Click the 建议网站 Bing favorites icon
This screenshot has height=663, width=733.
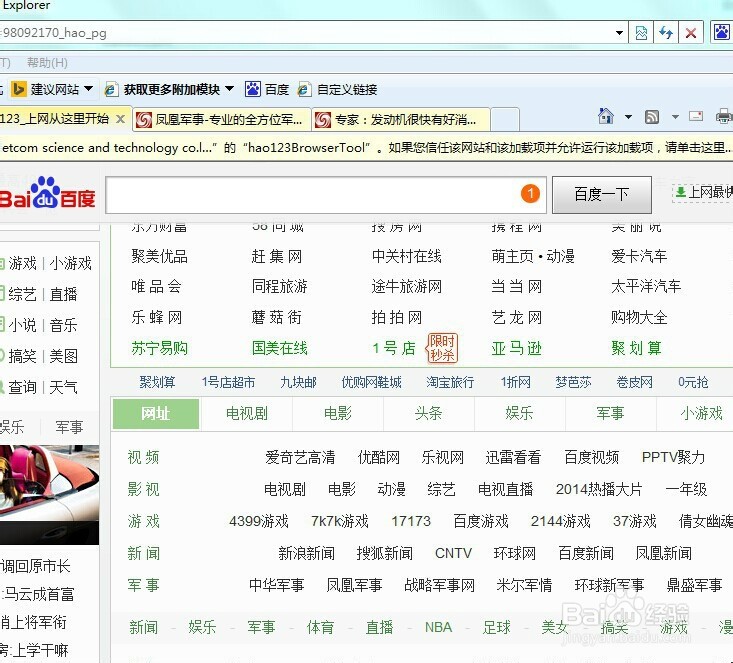pyautogui.click(x=19, y=89)
